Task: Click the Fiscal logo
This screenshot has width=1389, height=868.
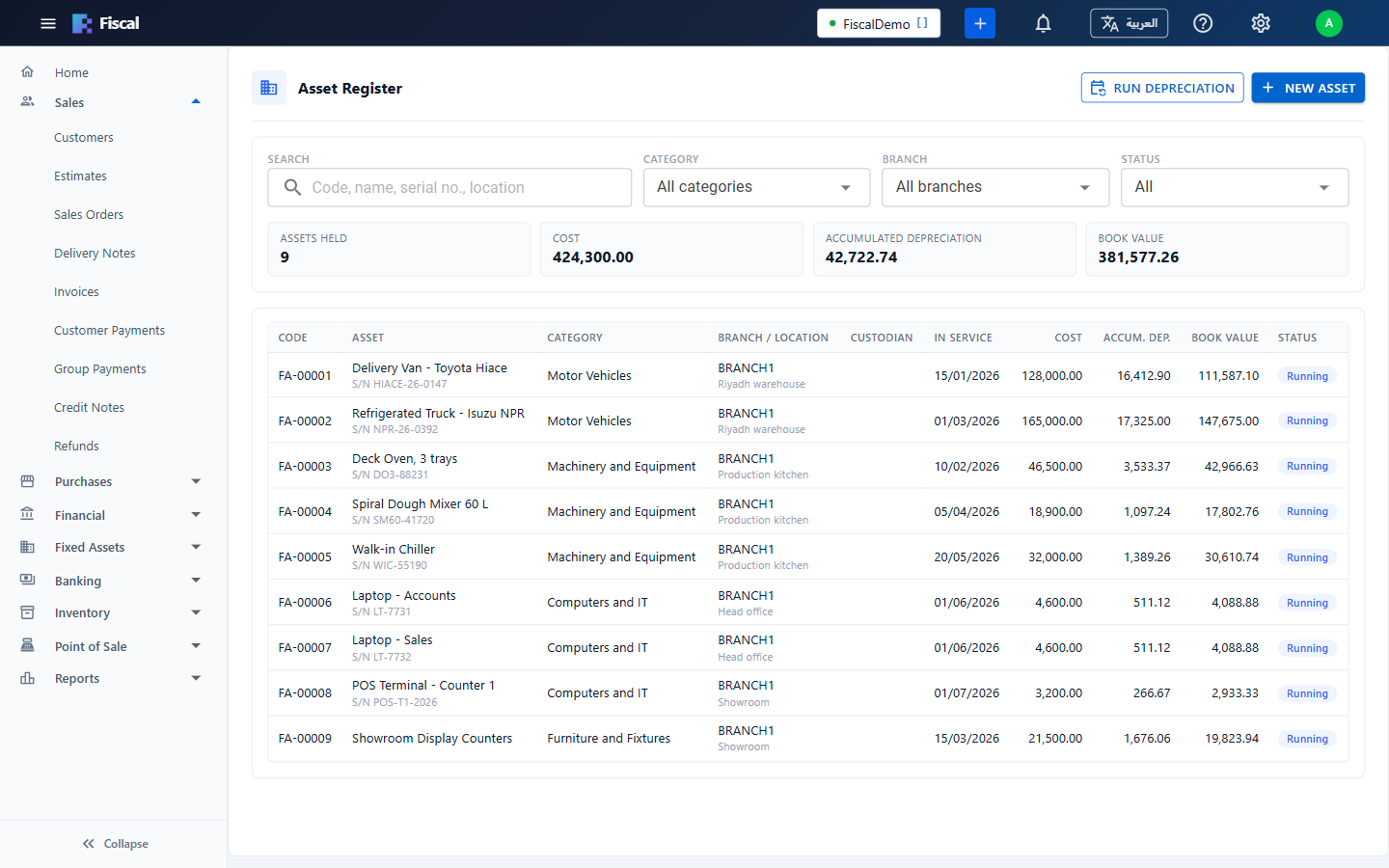Action: (106, 23)
